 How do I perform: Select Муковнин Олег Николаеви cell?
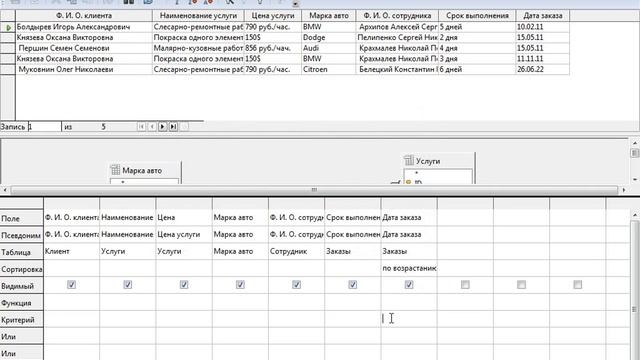pos(84,69)
